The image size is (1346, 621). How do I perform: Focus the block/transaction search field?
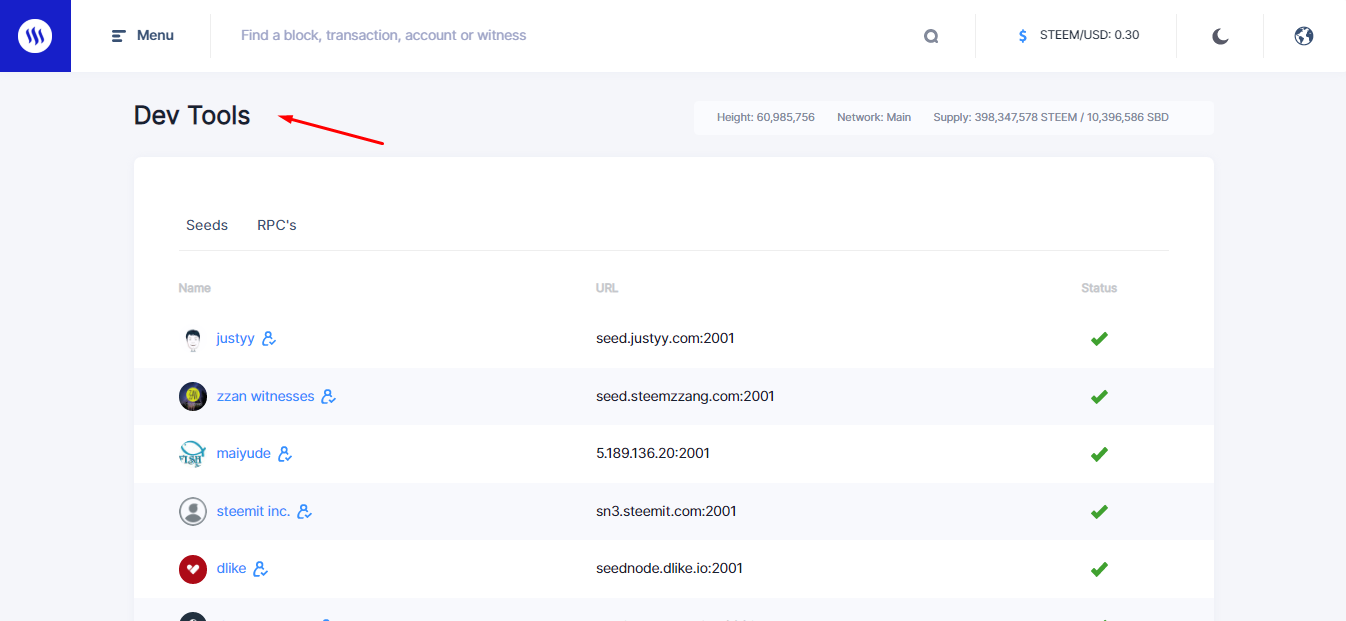[x=570, y=35]
